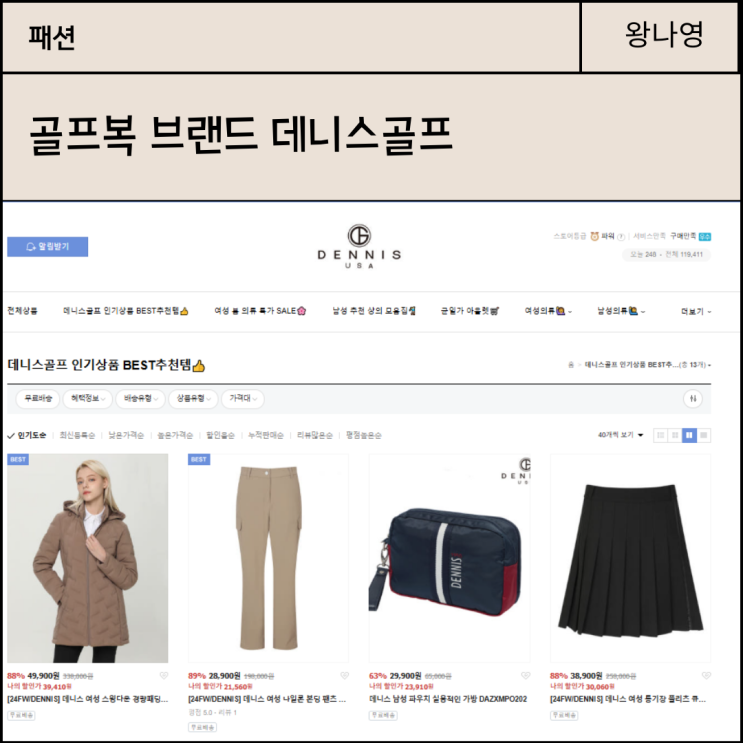Screen dimensions: 743x743
Task: Tap heart icon on navy pouch bag
Action: click(x=526, y=676)
